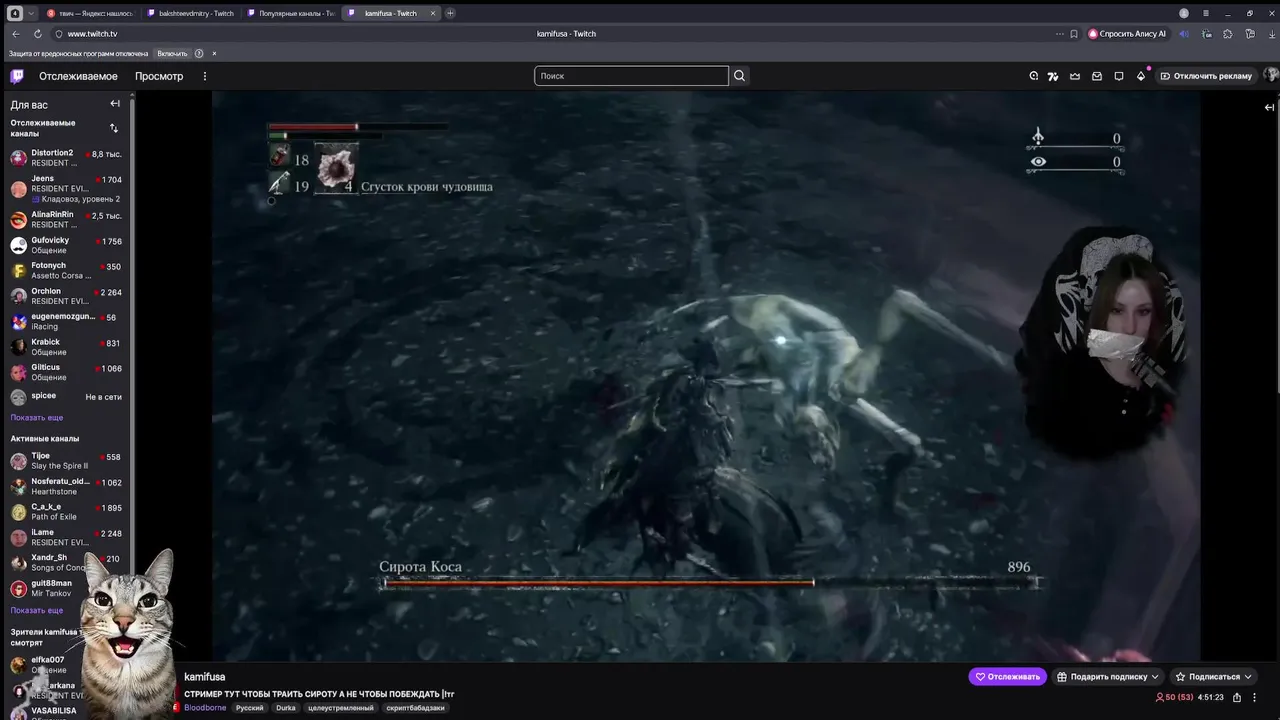
Task: Click the Durka stream tag
Action: [286, 708]
